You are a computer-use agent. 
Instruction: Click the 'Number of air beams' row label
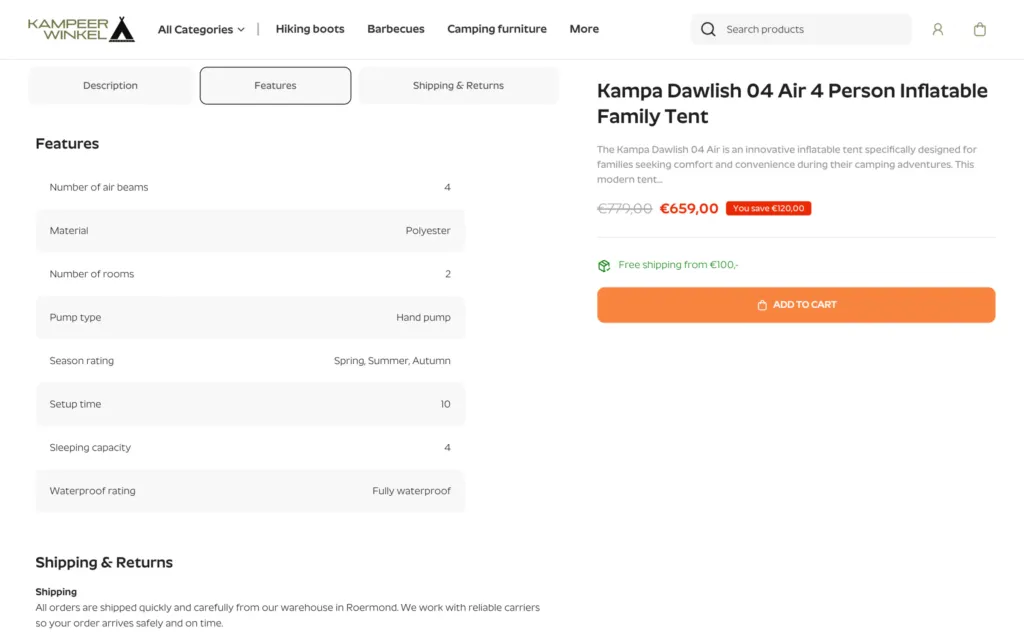[99, 187]
